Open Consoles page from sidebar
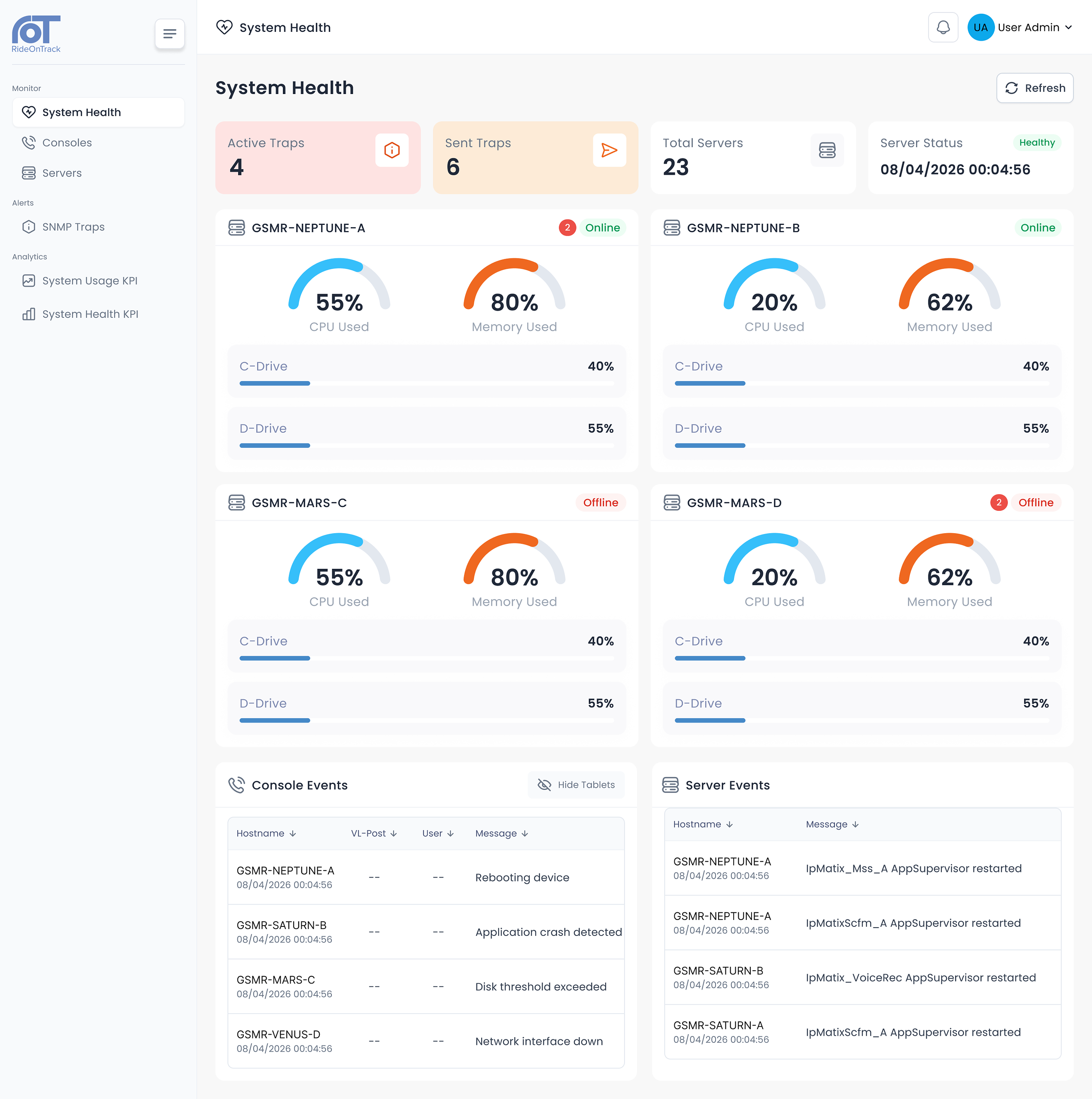Screen dimensions: 1092x1099 [98, 143]
